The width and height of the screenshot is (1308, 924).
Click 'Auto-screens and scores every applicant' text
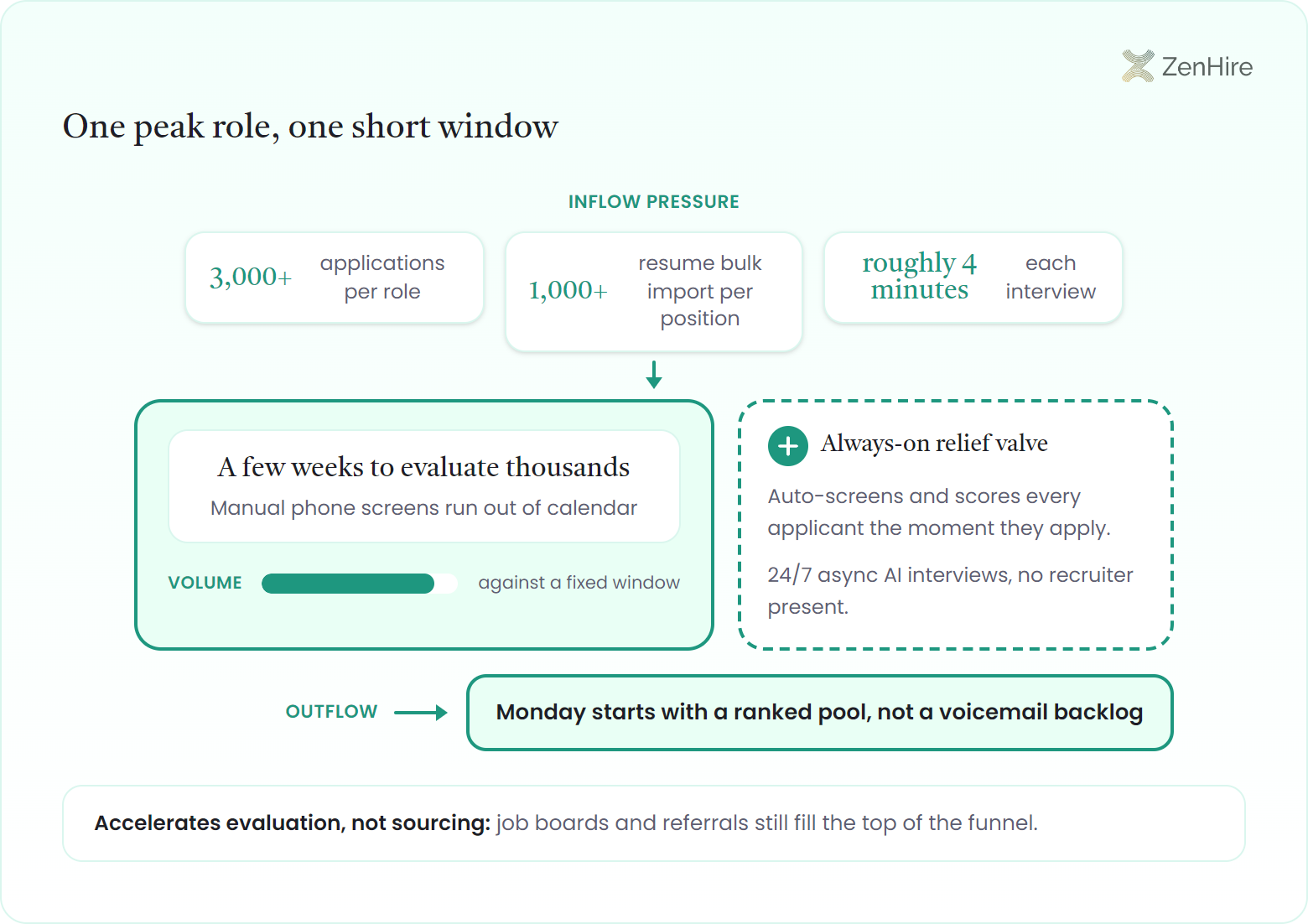point(939,512)
